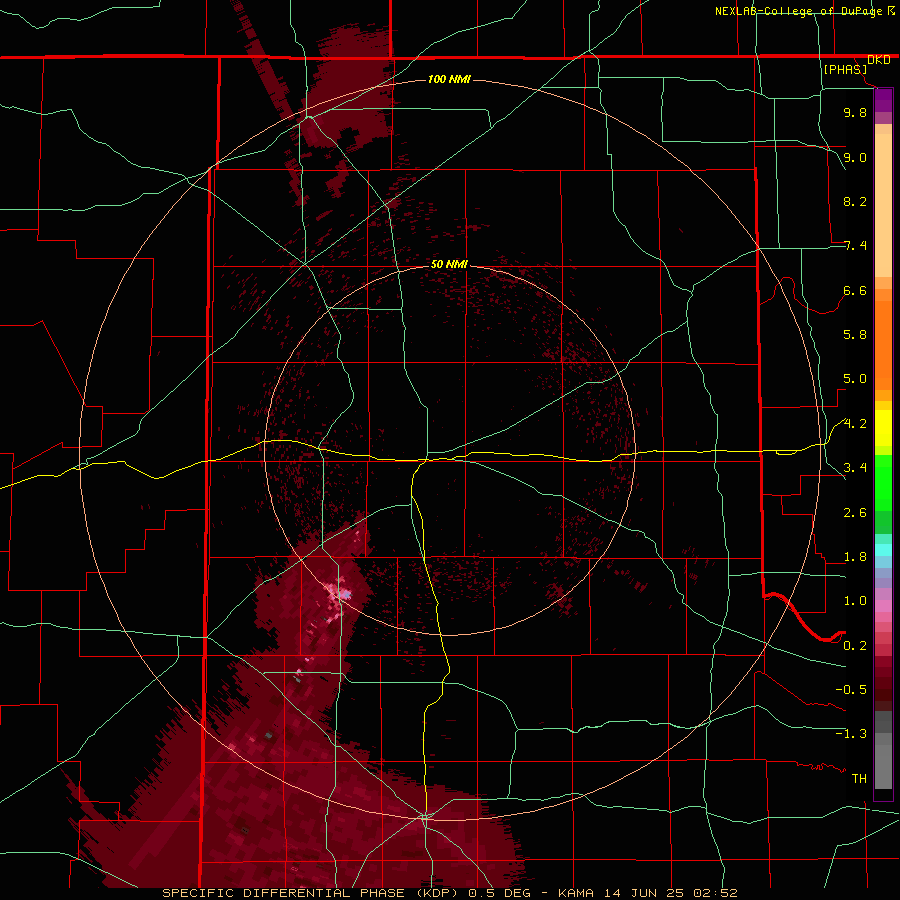Click the 4.2 value on color scale

(x=855, y=424)
